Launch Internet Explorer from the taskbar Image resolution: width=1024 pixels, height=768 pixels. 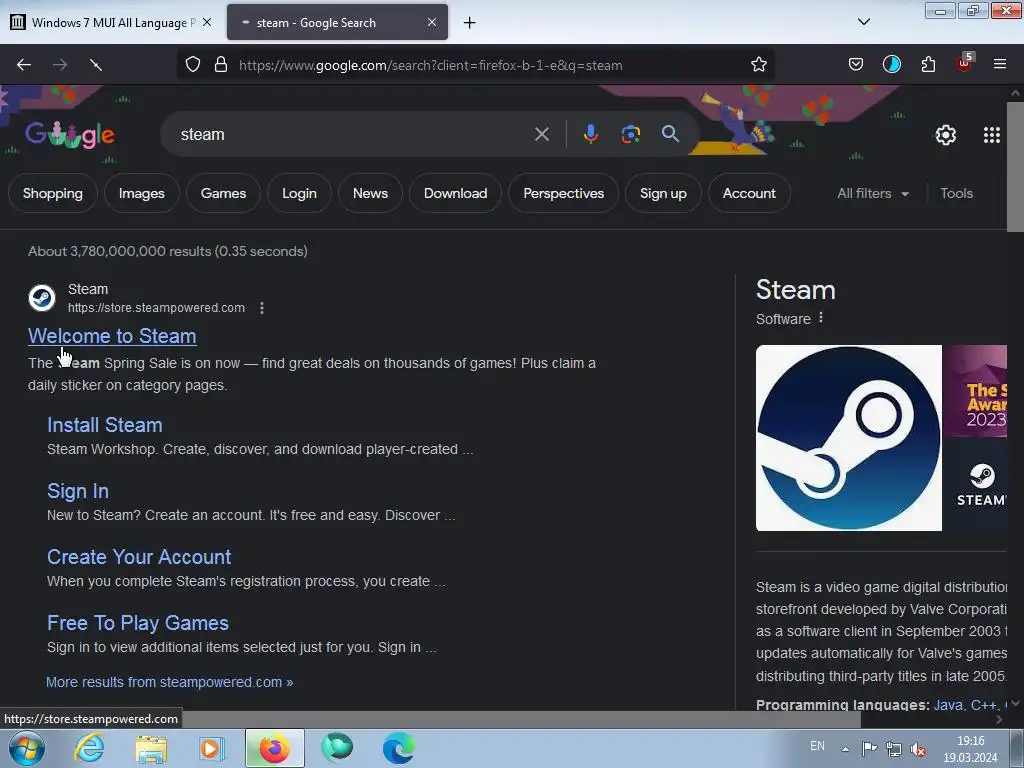pyautogui.click(x=89, y=748)
